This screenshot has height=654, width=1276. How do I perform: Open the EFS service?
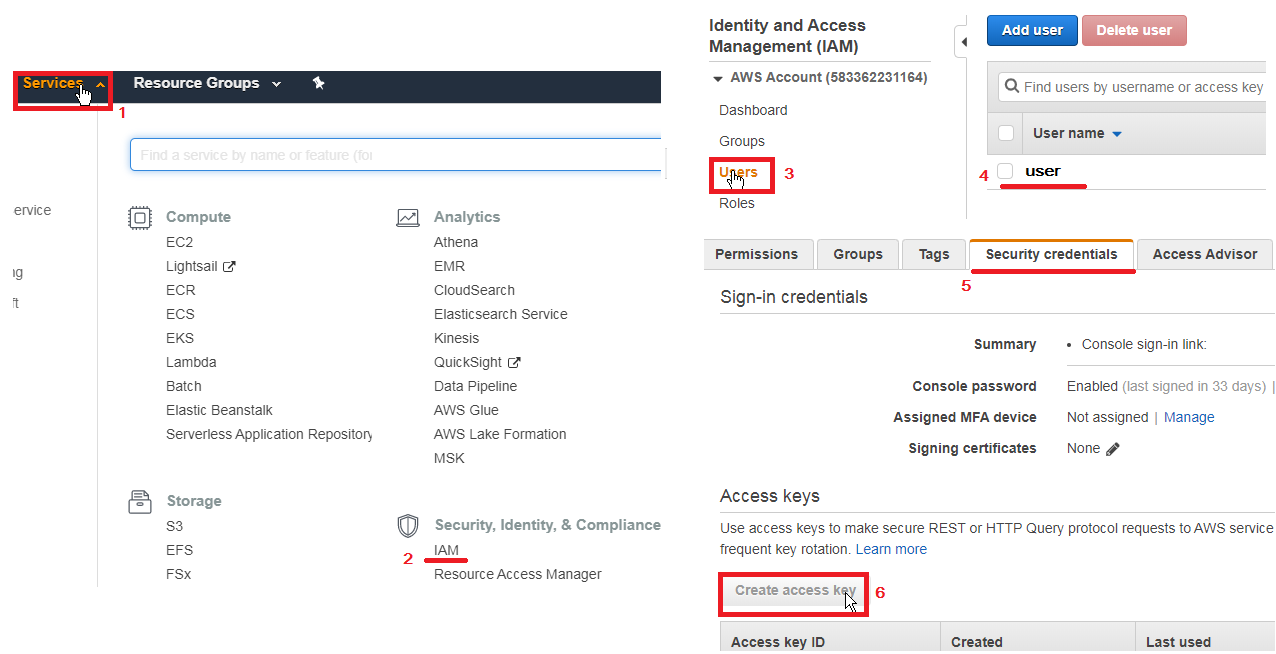[x=180, y=550]
